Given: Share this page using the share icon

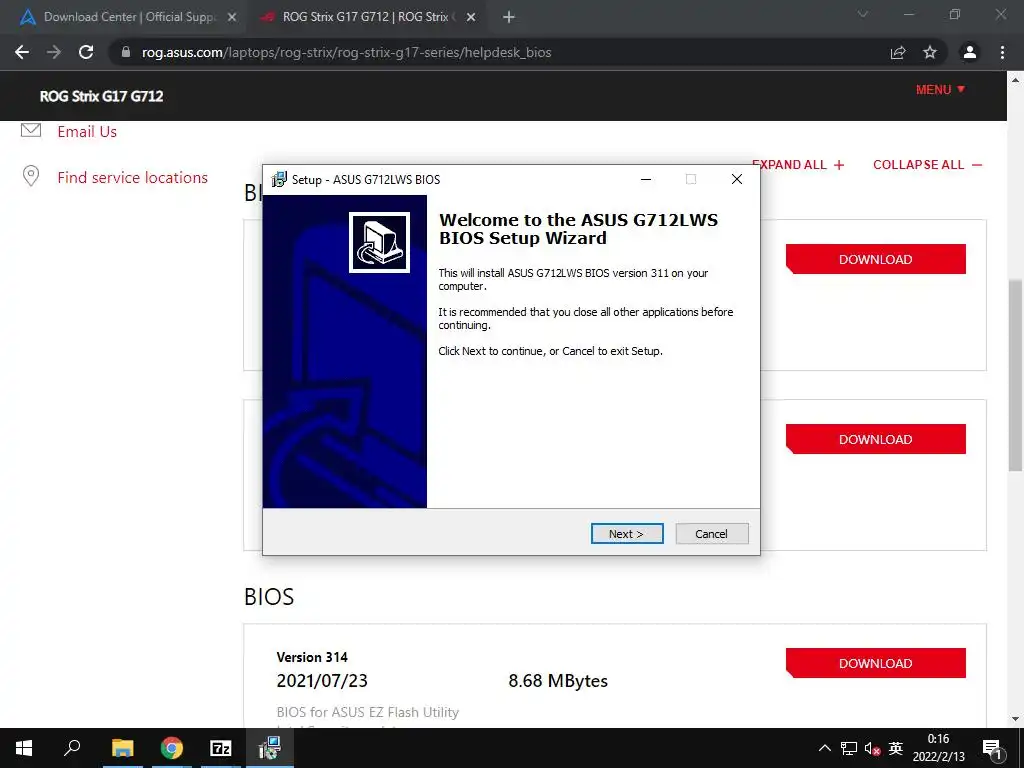Looking at the screenshot, I should click(898, 52).
